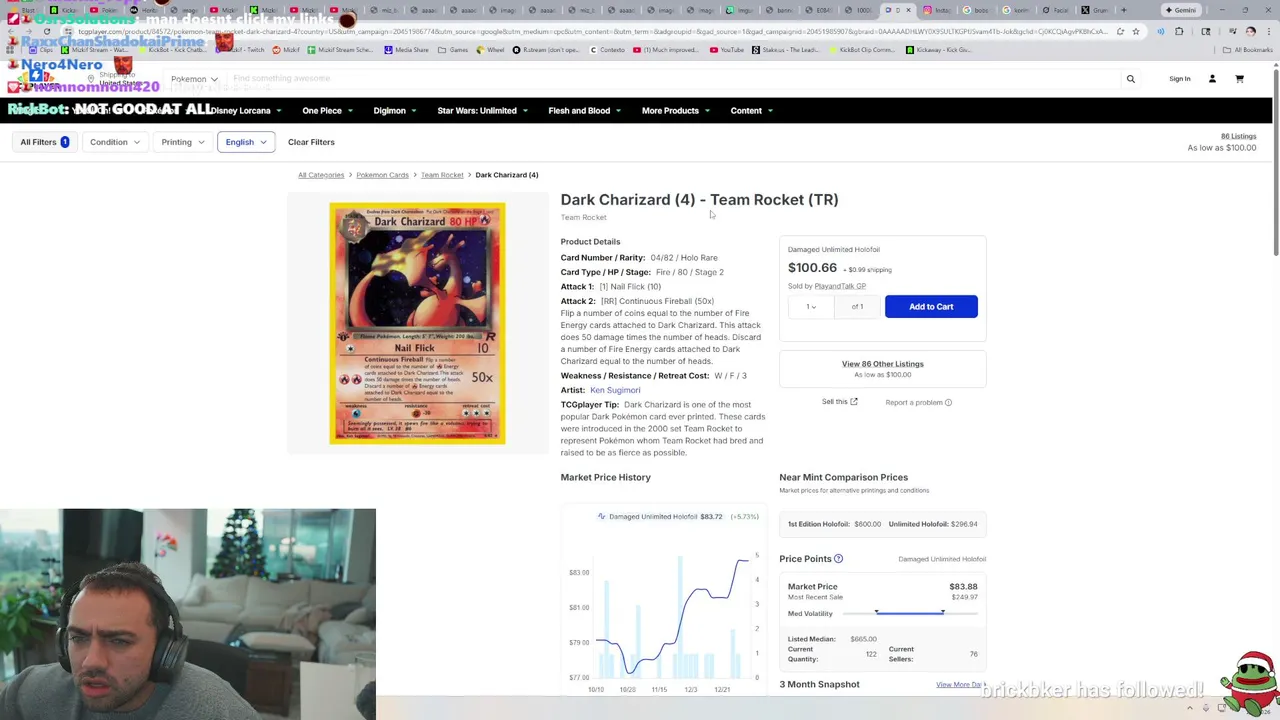Viewport: 1280px width, 720px height.
Task: Open the YouTube bookmark
Action: coord(727,49)
